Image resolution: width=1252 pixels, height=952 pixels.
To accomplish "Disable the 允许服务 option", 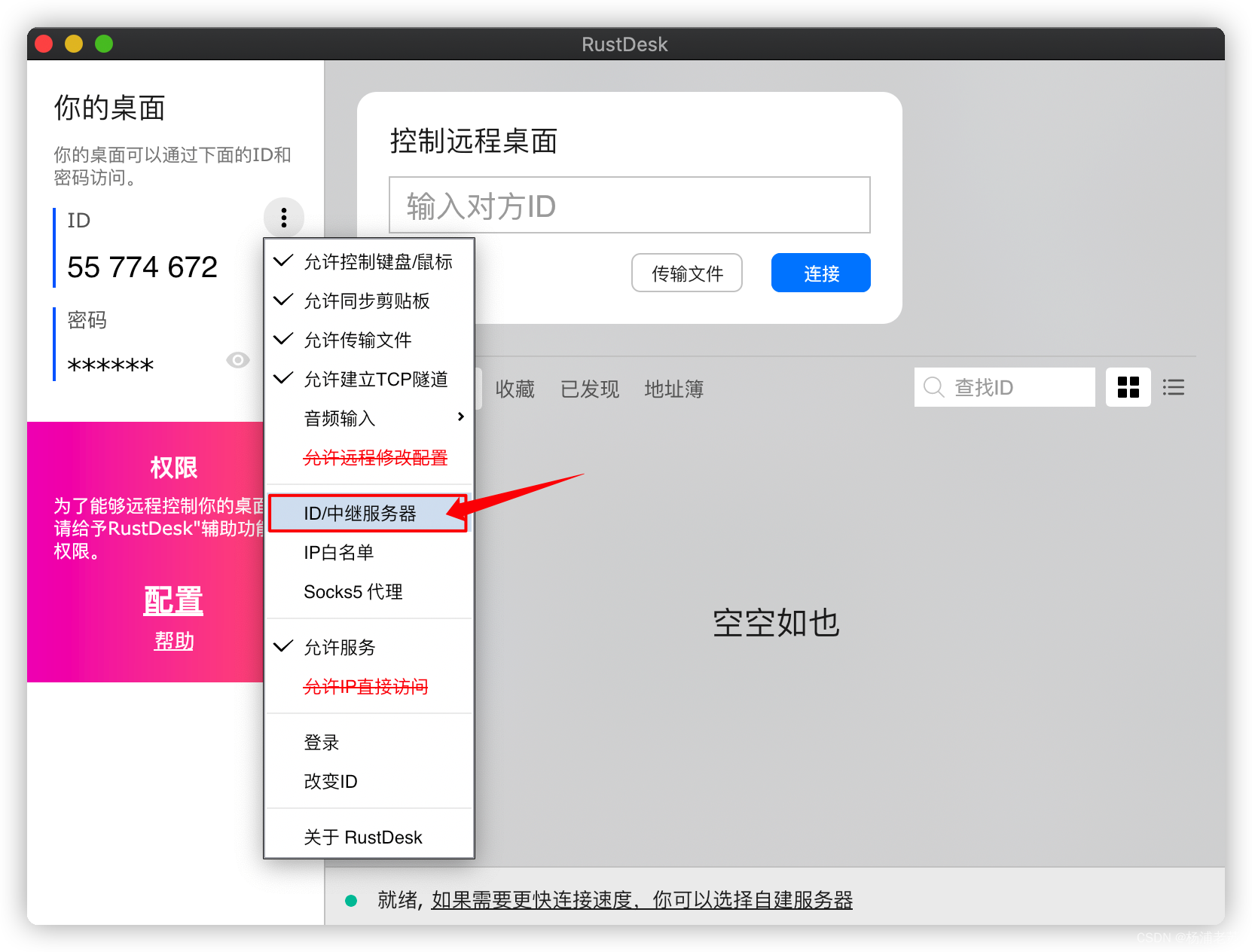I will point(339,646).
